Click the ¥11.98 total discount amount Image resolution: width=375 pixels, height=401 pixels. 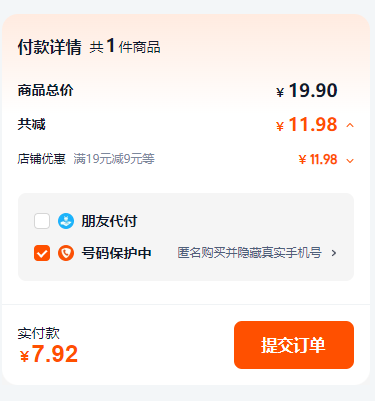(307, 125)
